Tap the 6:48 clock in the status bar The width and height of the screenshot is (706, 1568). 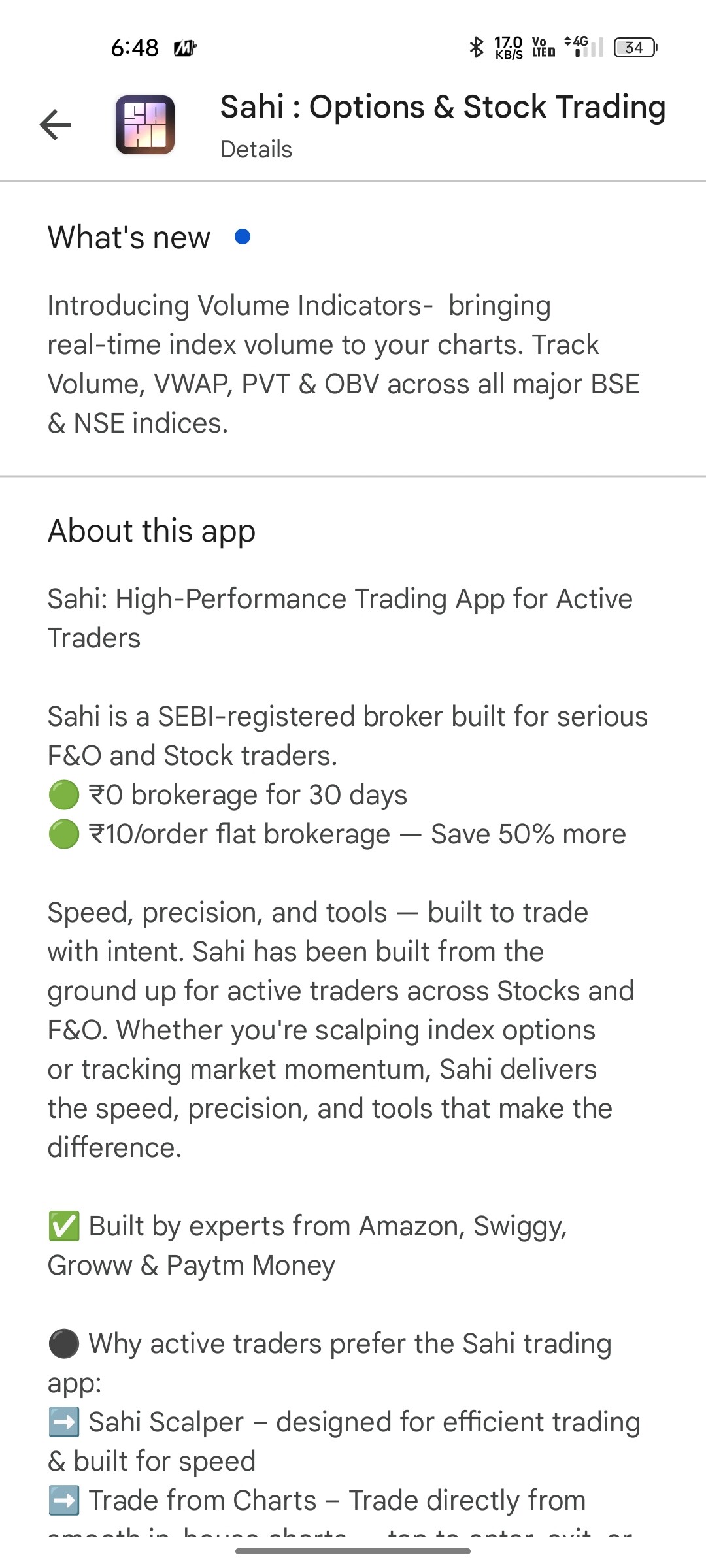coord(135,48)
